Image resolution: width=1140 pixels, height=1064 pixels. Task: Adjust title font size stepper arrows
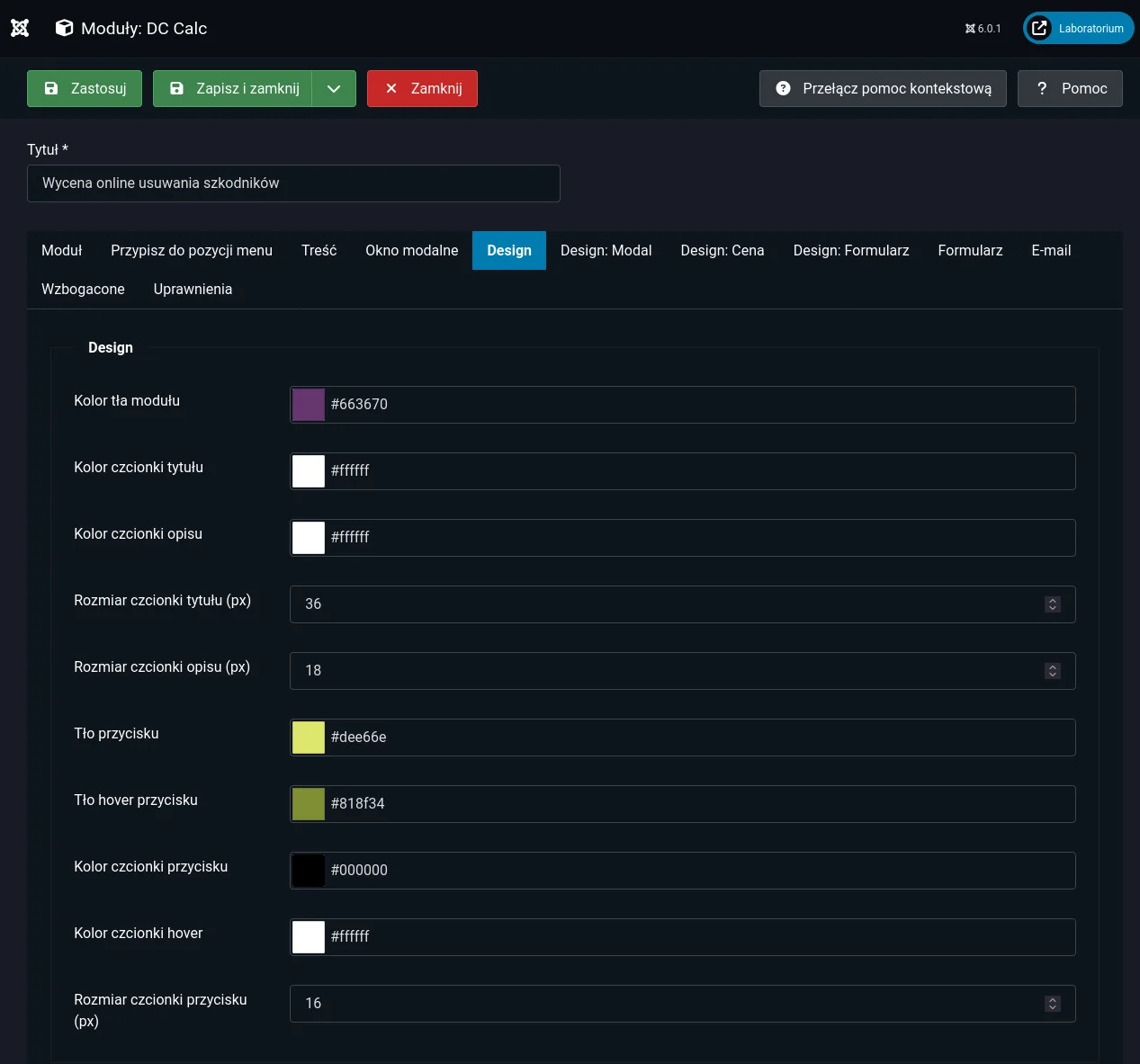(x=1052, y=604)
